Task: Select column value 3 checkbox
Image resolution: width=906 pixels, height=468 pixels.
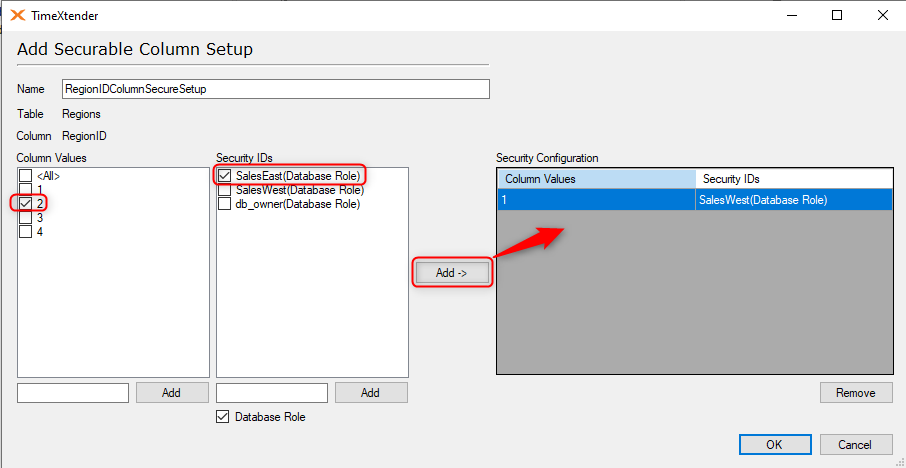Action: point(25,217)
